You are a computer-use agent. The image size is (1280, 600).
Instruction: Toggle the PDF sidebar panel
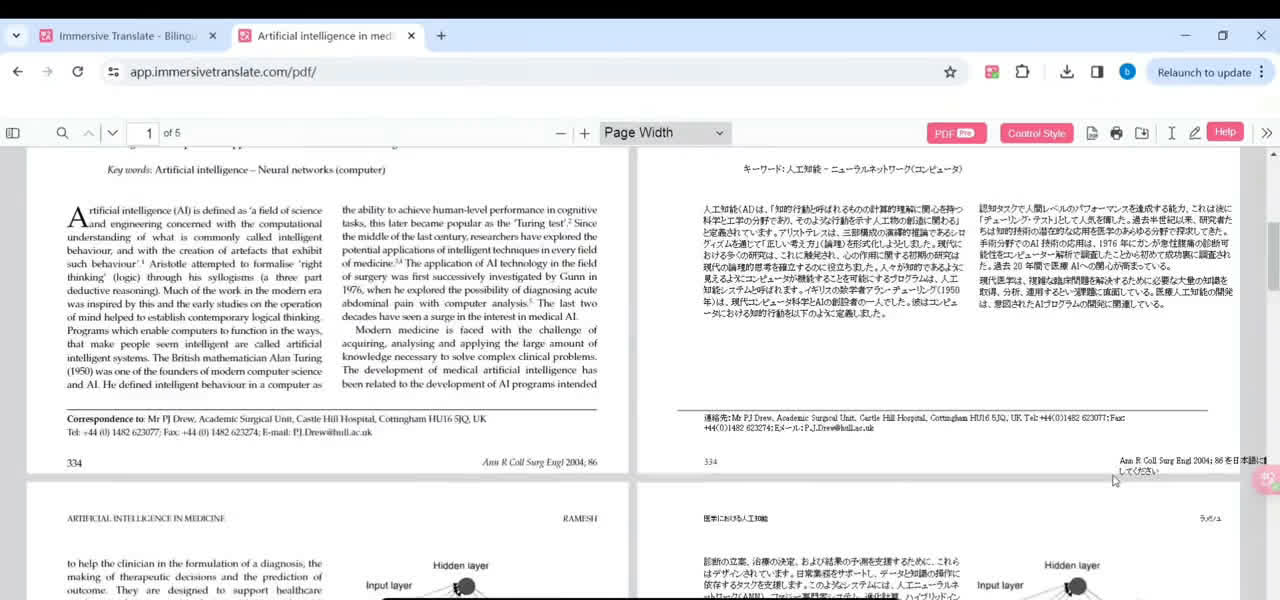click(13, 133)
